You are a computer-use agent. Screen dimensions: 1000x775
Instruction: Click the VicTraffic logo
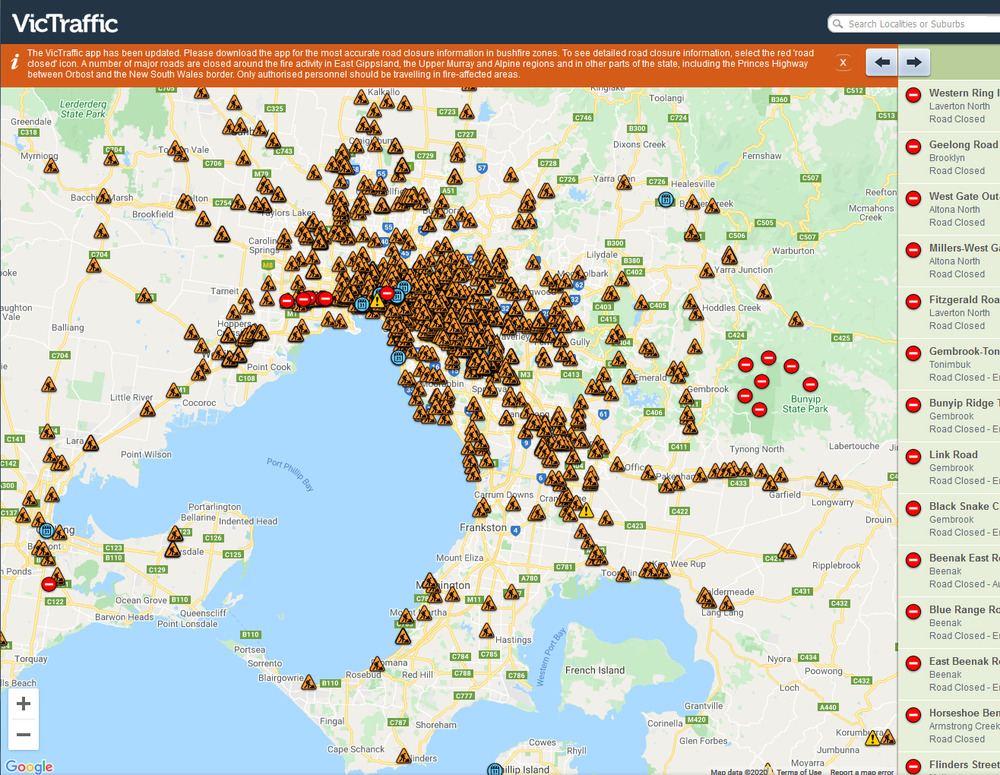65,23
